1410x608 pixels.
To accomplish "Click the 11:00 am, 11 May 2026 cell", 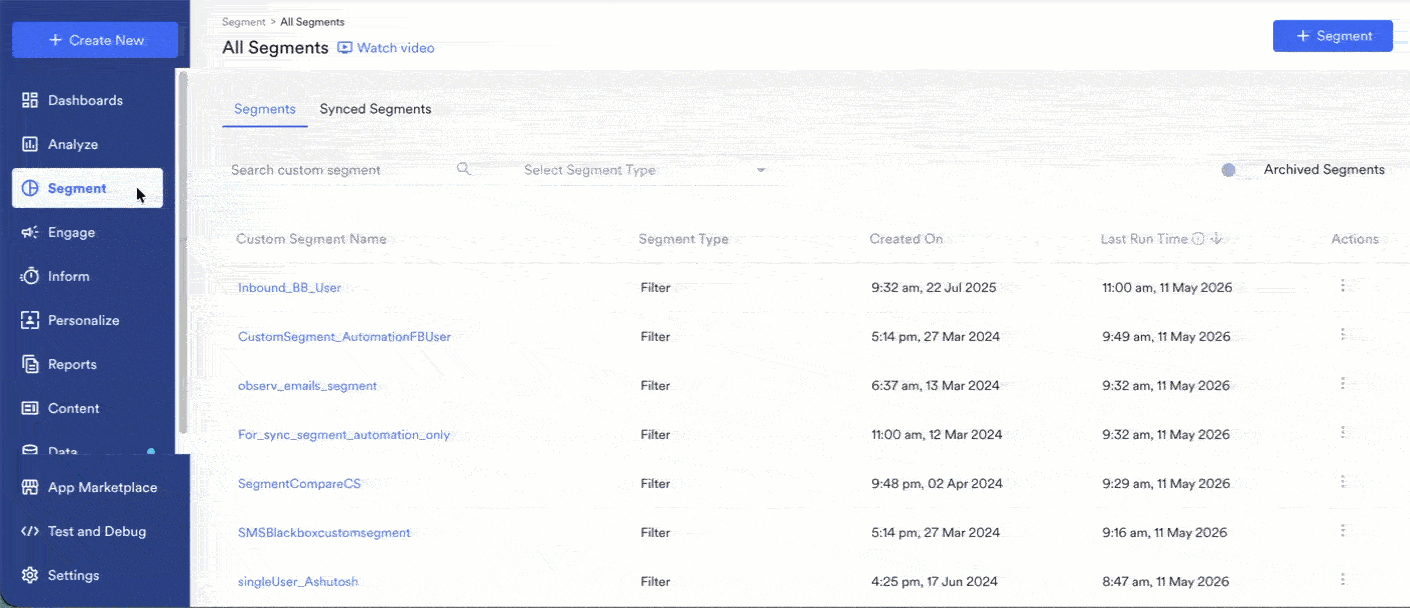I will [x=1167, y=287].
